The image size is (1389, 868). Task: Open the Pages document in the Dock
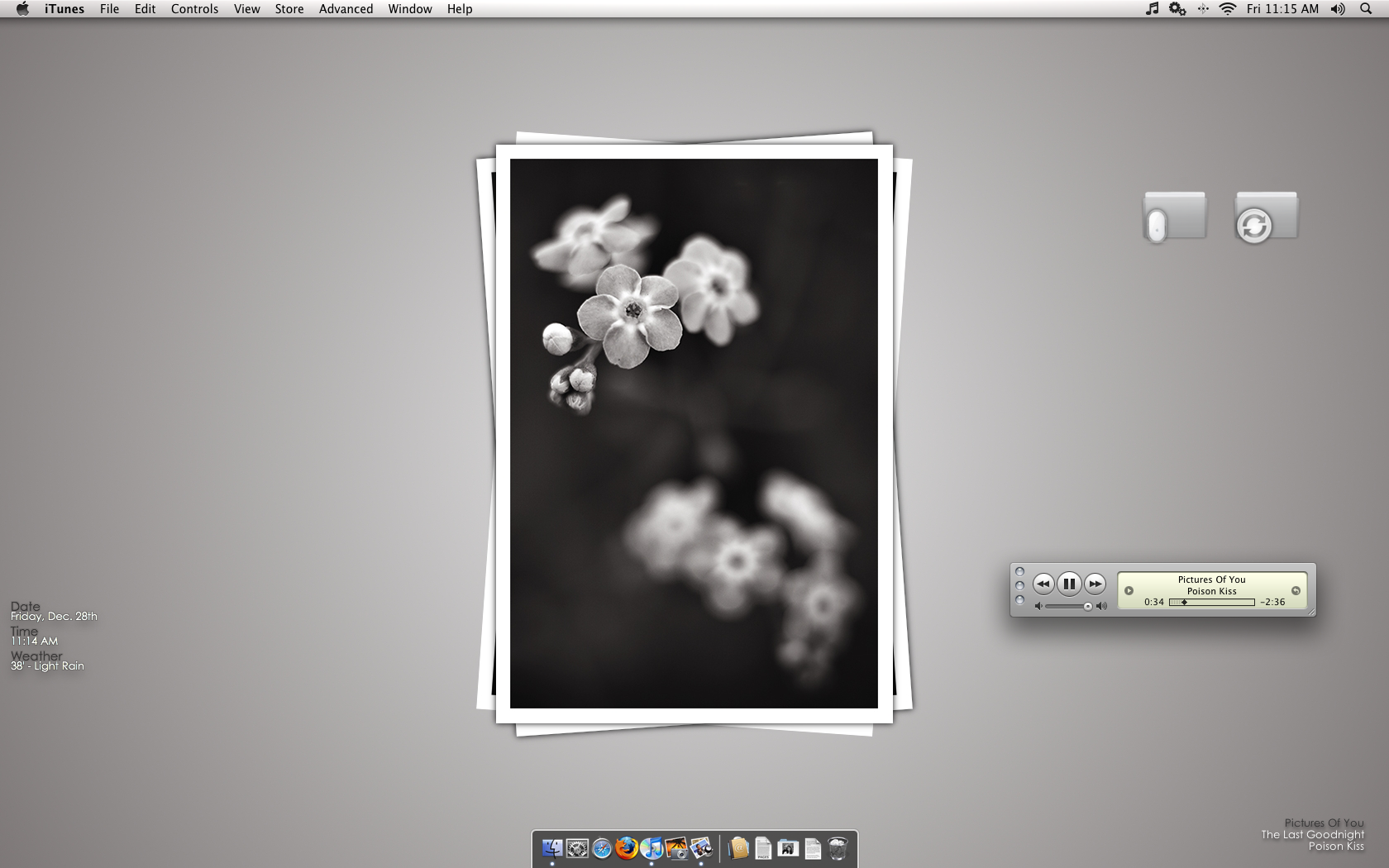coord(763,848)
